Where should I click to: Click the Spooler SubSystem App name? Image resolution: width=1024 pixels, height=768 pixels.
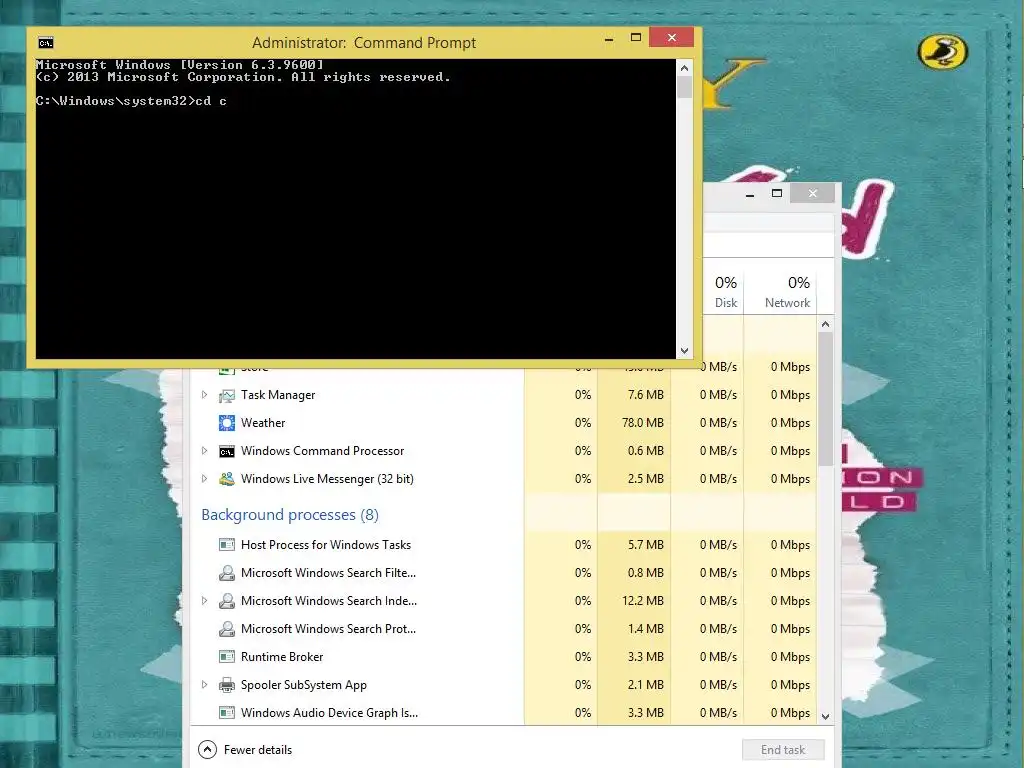pyautogui.click(x=304, y=685)
